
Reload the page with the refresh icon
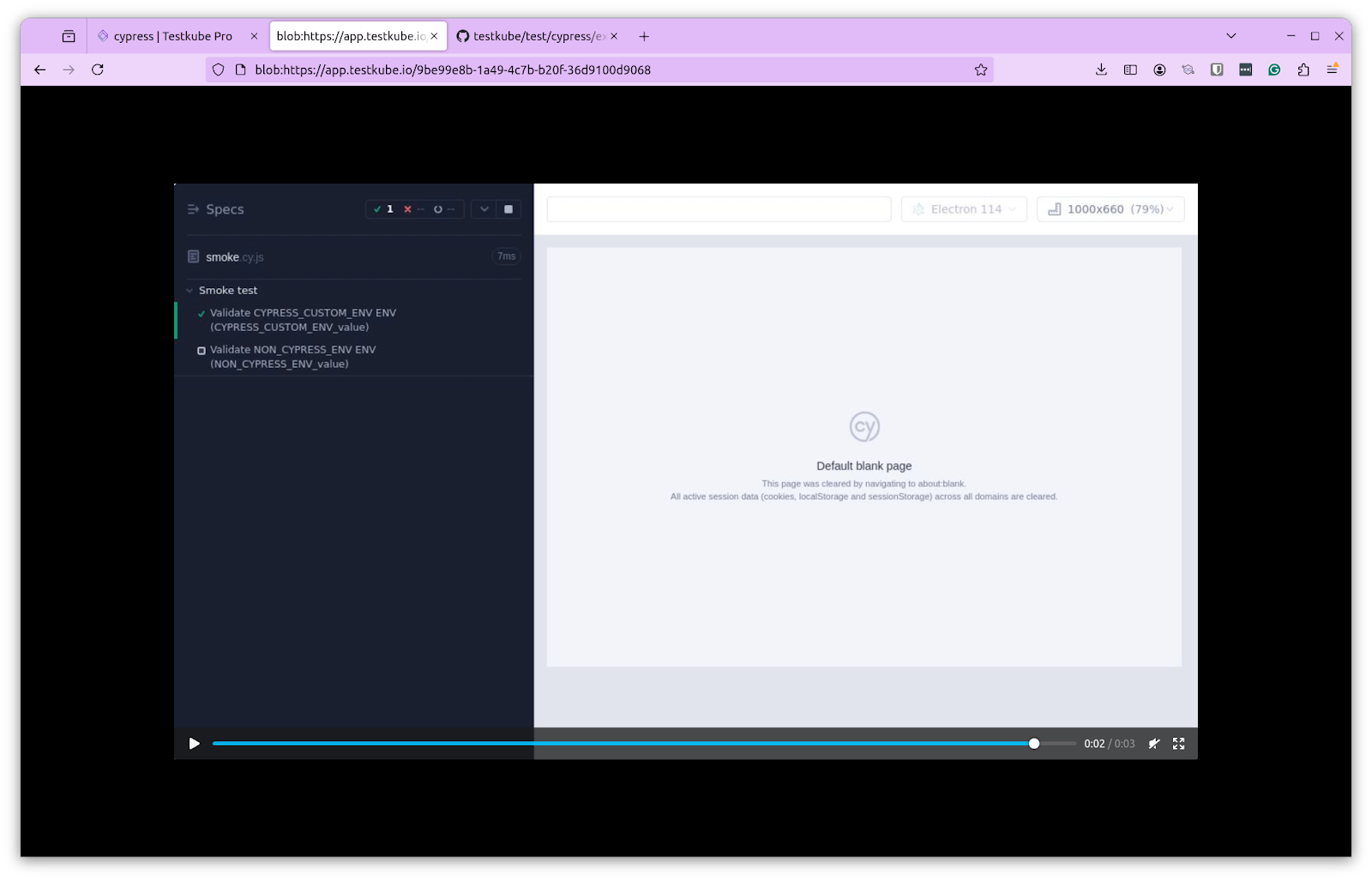[x=98, y=69]
